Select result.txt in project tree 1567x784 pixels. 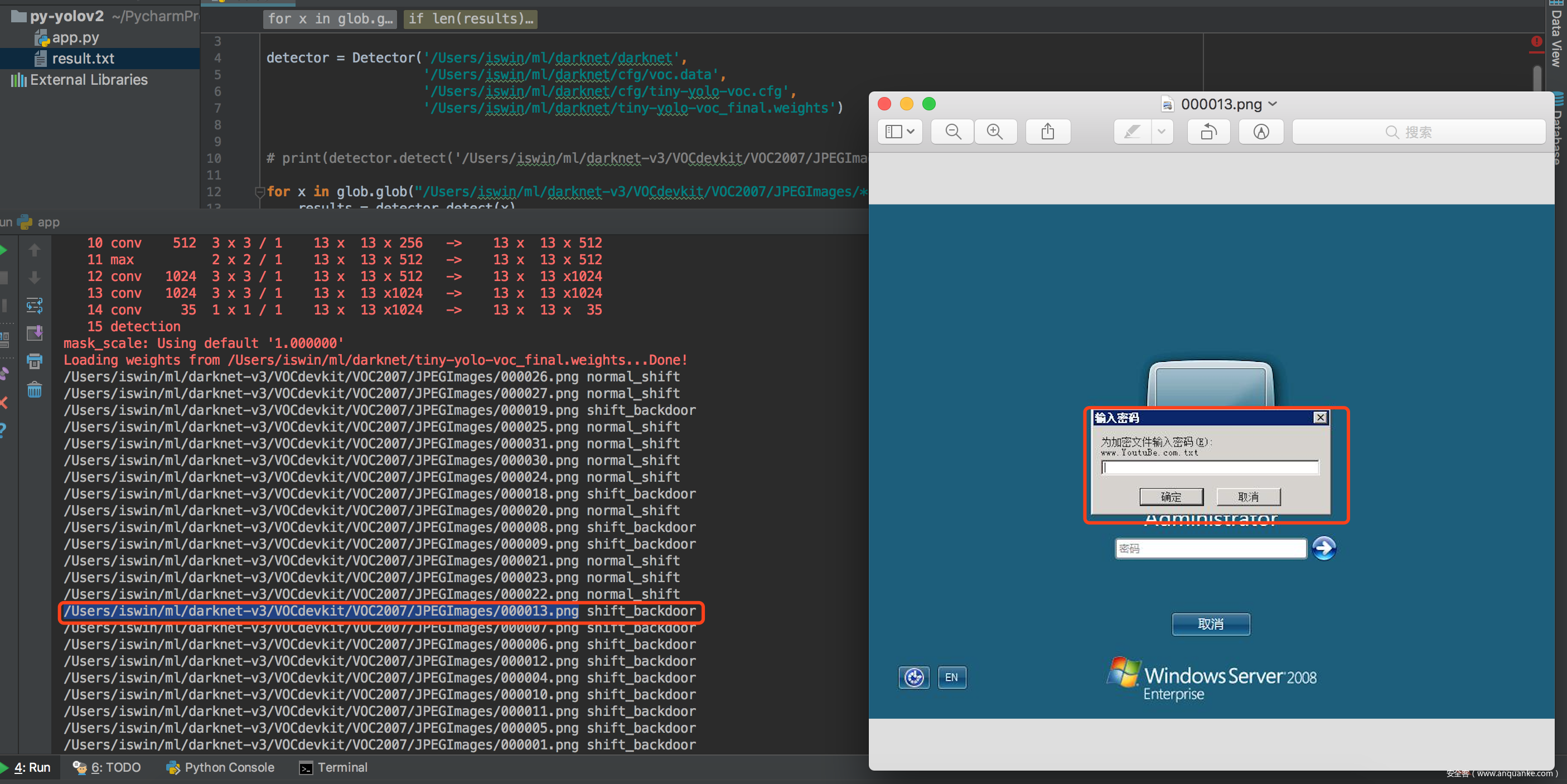83,59
